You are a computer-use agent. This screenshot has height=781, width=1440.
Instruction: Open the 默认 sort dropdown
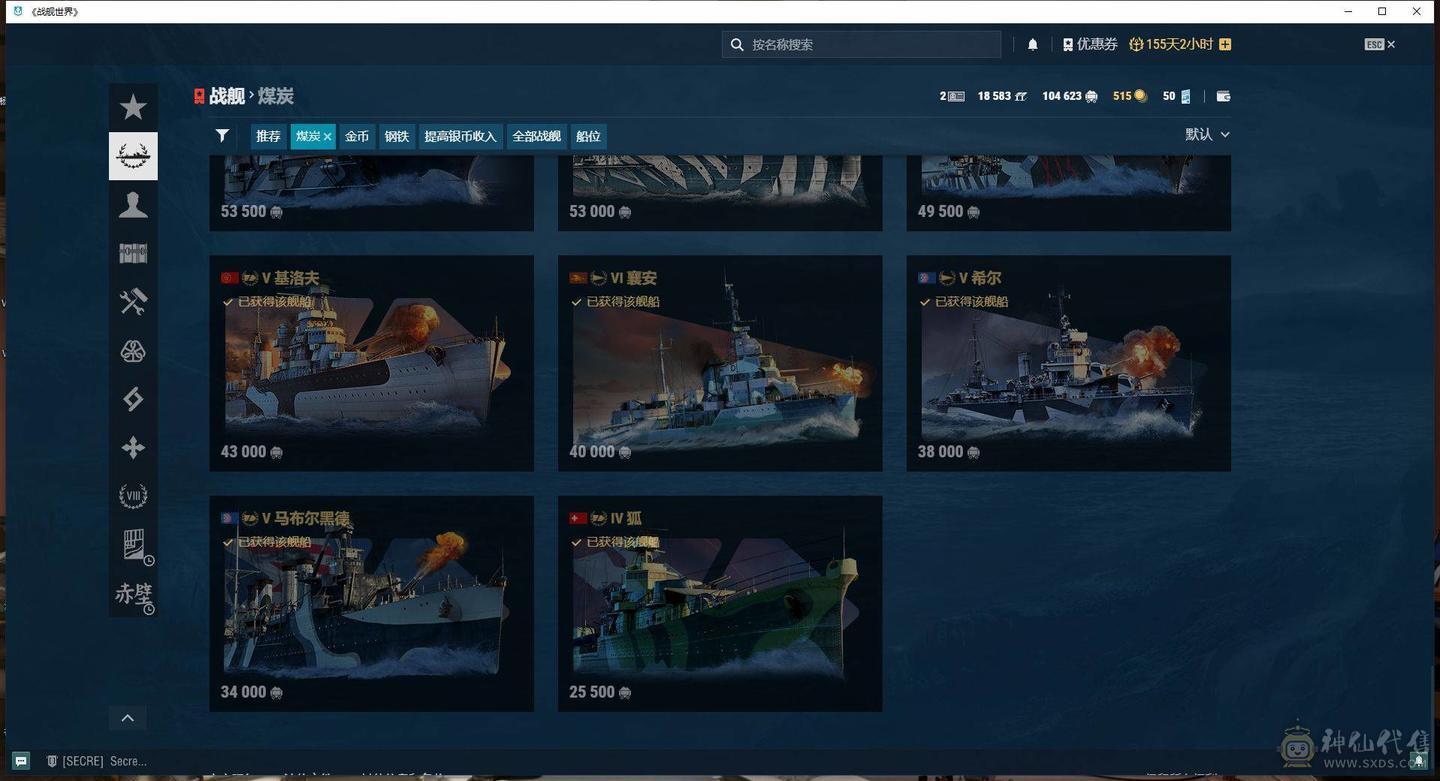(x=1207, y=134)
